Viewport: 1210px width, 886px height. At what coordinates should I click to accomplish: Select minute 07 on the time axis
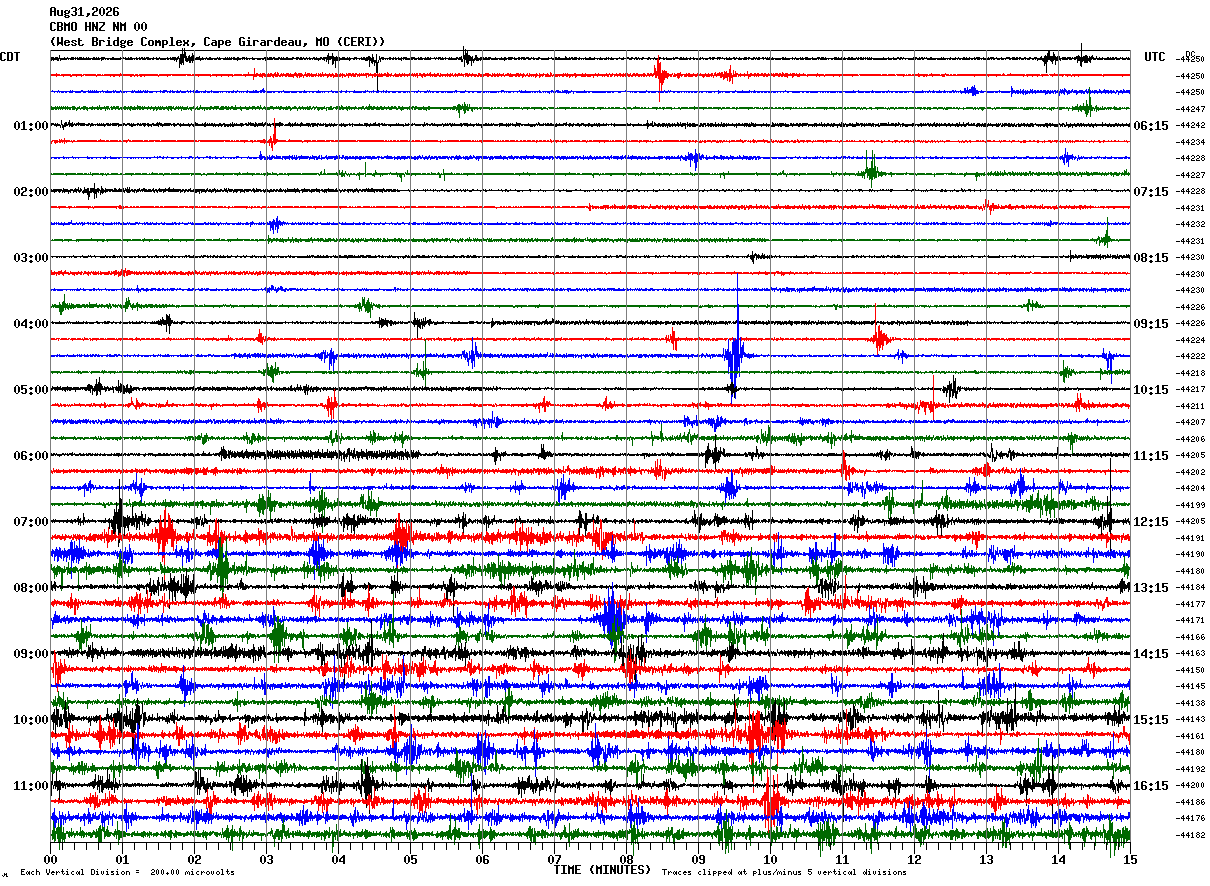(x=554, y=859)
